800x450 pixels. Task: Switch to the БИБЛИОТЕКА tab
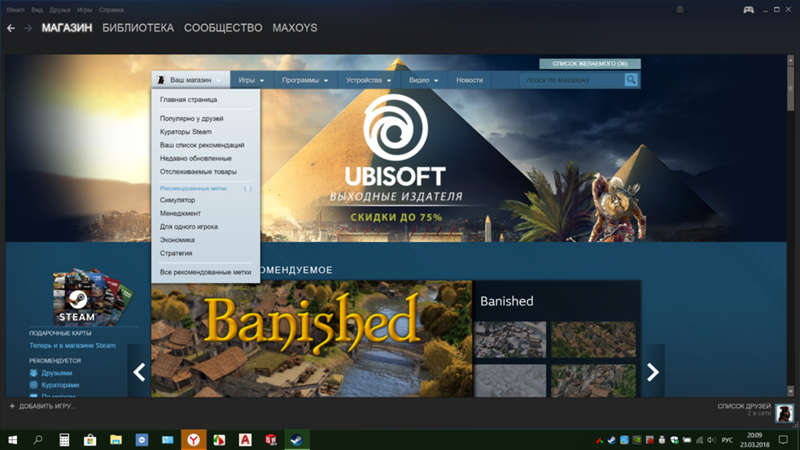point(138,28)
